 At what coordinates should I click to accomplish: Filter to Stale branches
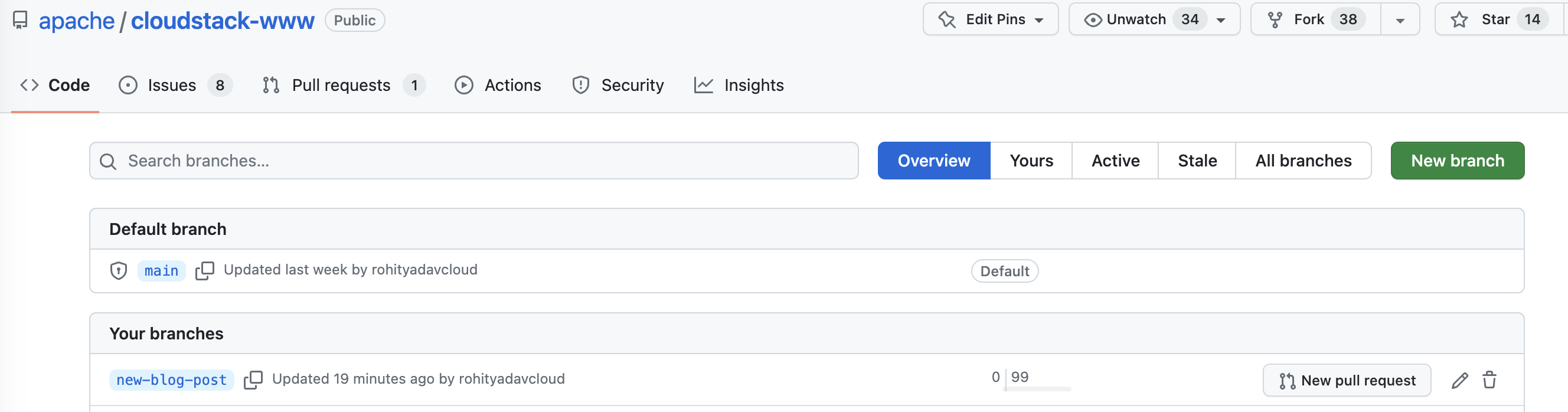pyautogui.click(x=1197, y=161)
